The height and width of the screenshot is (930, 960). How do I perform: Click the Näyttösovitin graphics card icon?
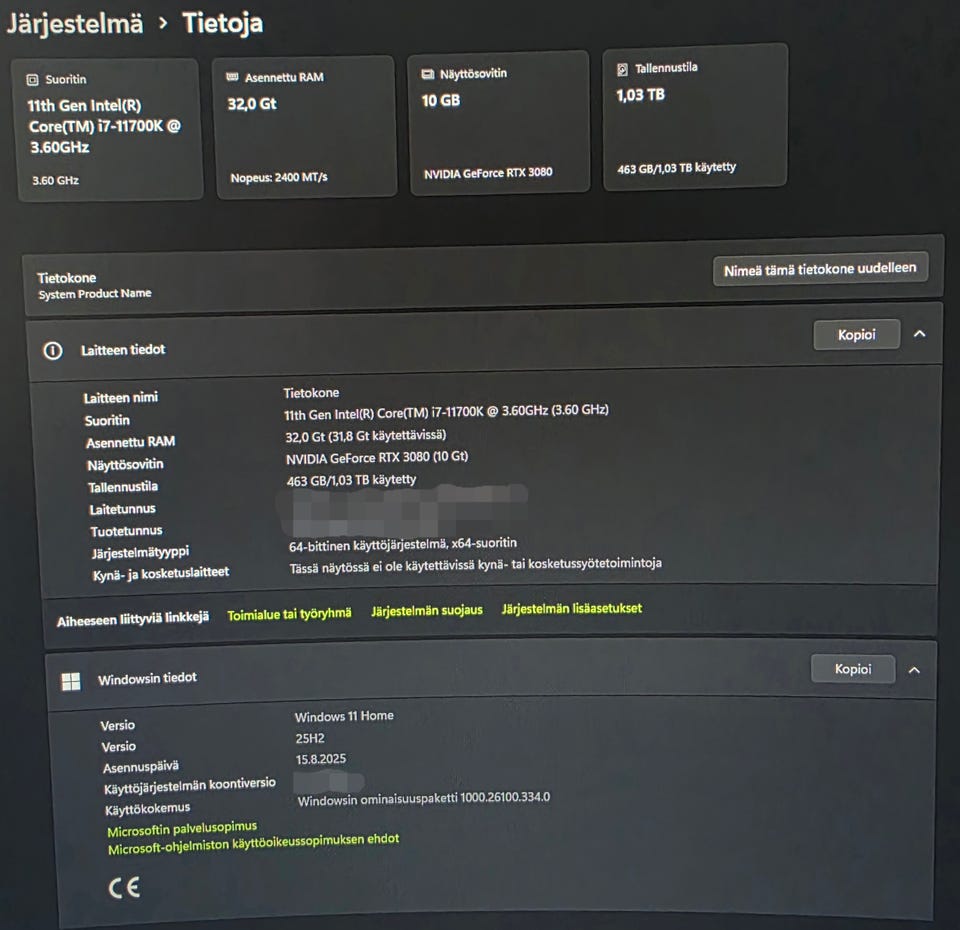tap(427, 74)
